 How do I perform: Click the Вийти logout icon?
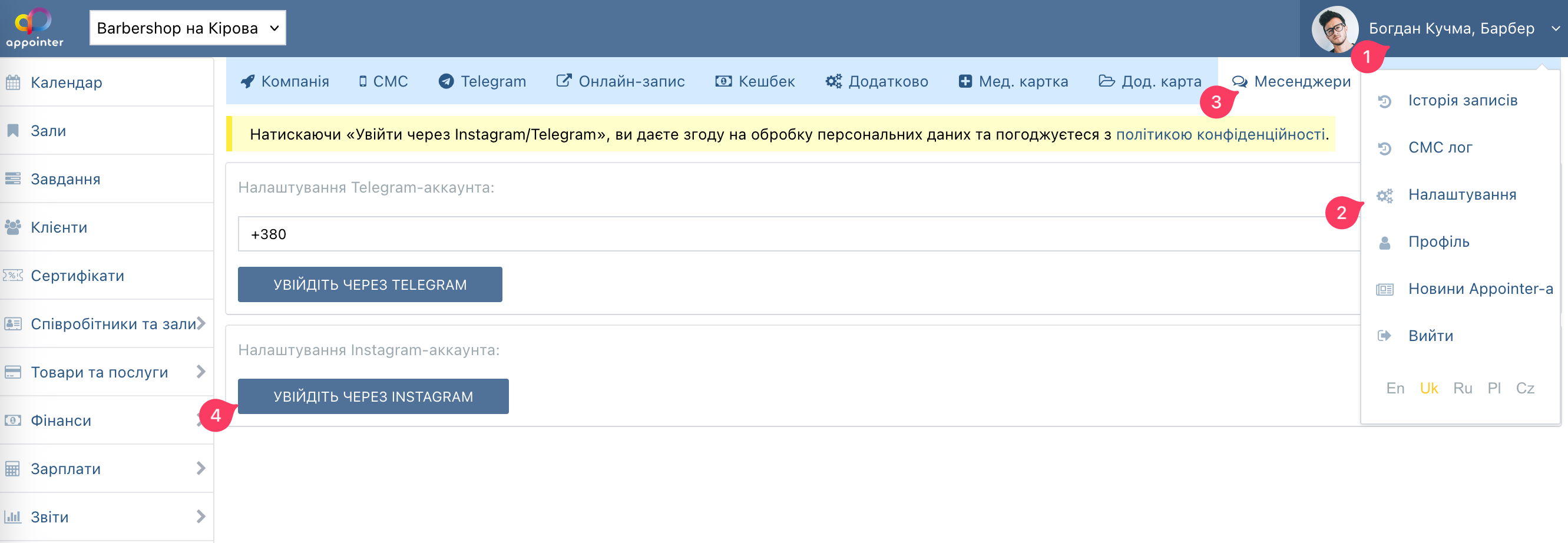click(1385, 336)
